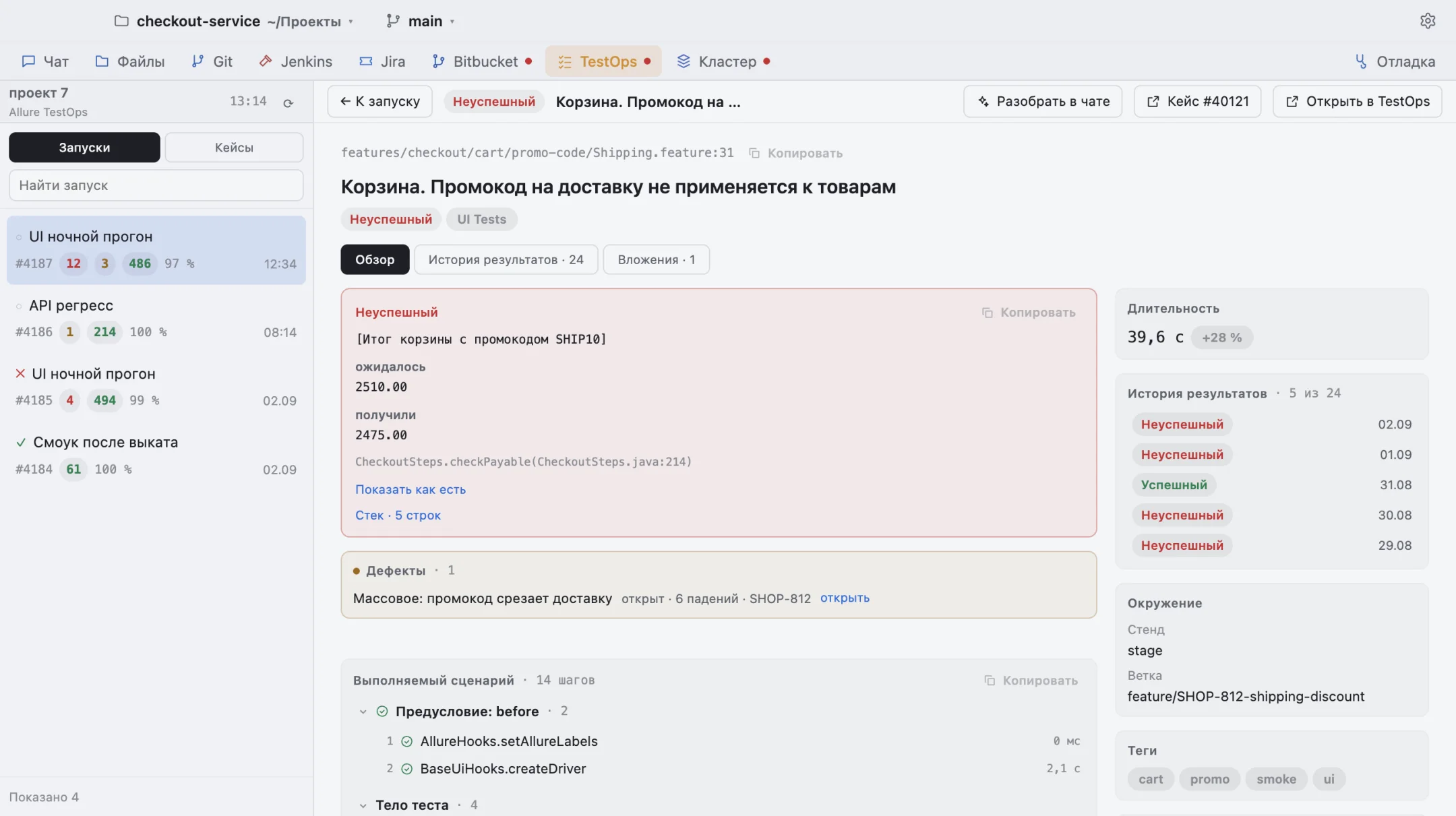Select the Обзор tab
The height and width of the screenshot is (816, 1456).
click(x=375, y=259)
